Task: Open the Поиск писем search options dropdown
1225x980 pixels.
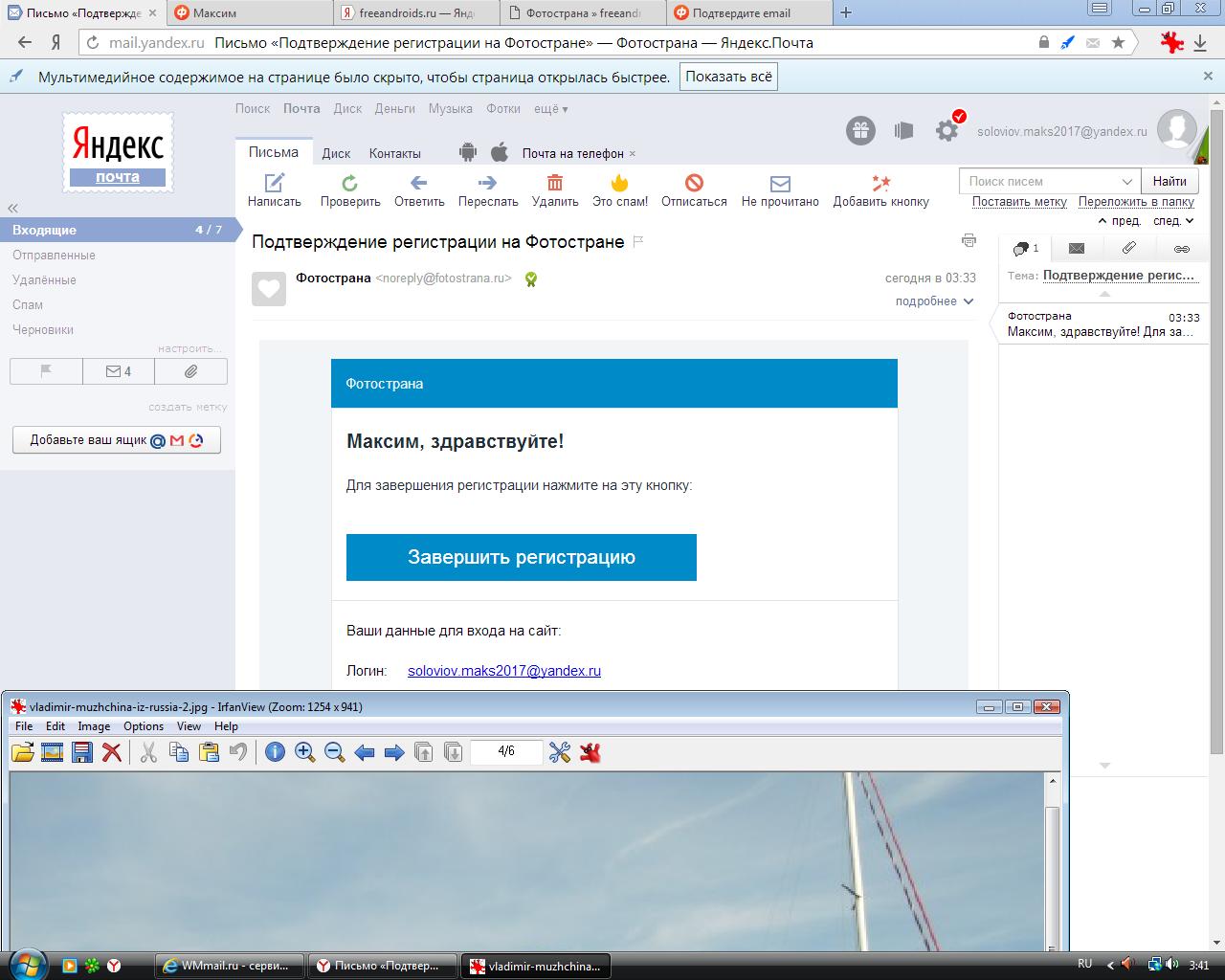Action: pyautogui.click(x=1127, y=181)
